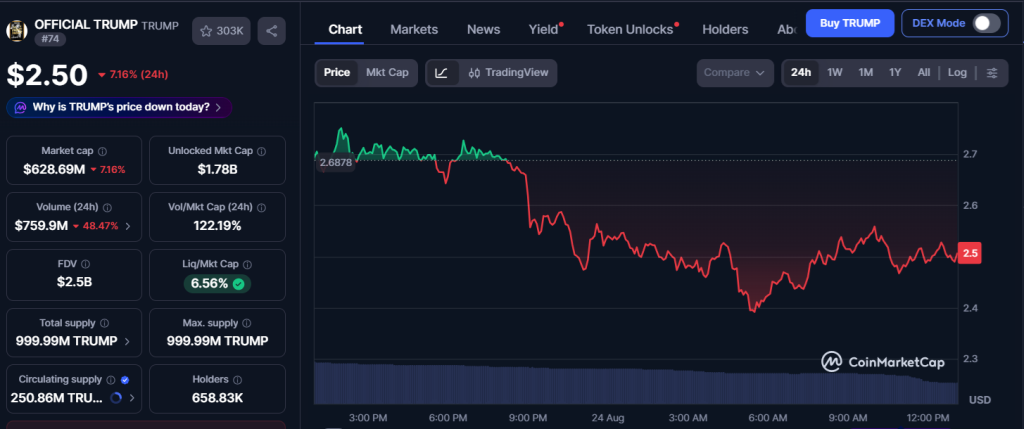Open the Chart tab
Image resolution: width=1024 pixels, height=429 pixels.
click(345, 29)
